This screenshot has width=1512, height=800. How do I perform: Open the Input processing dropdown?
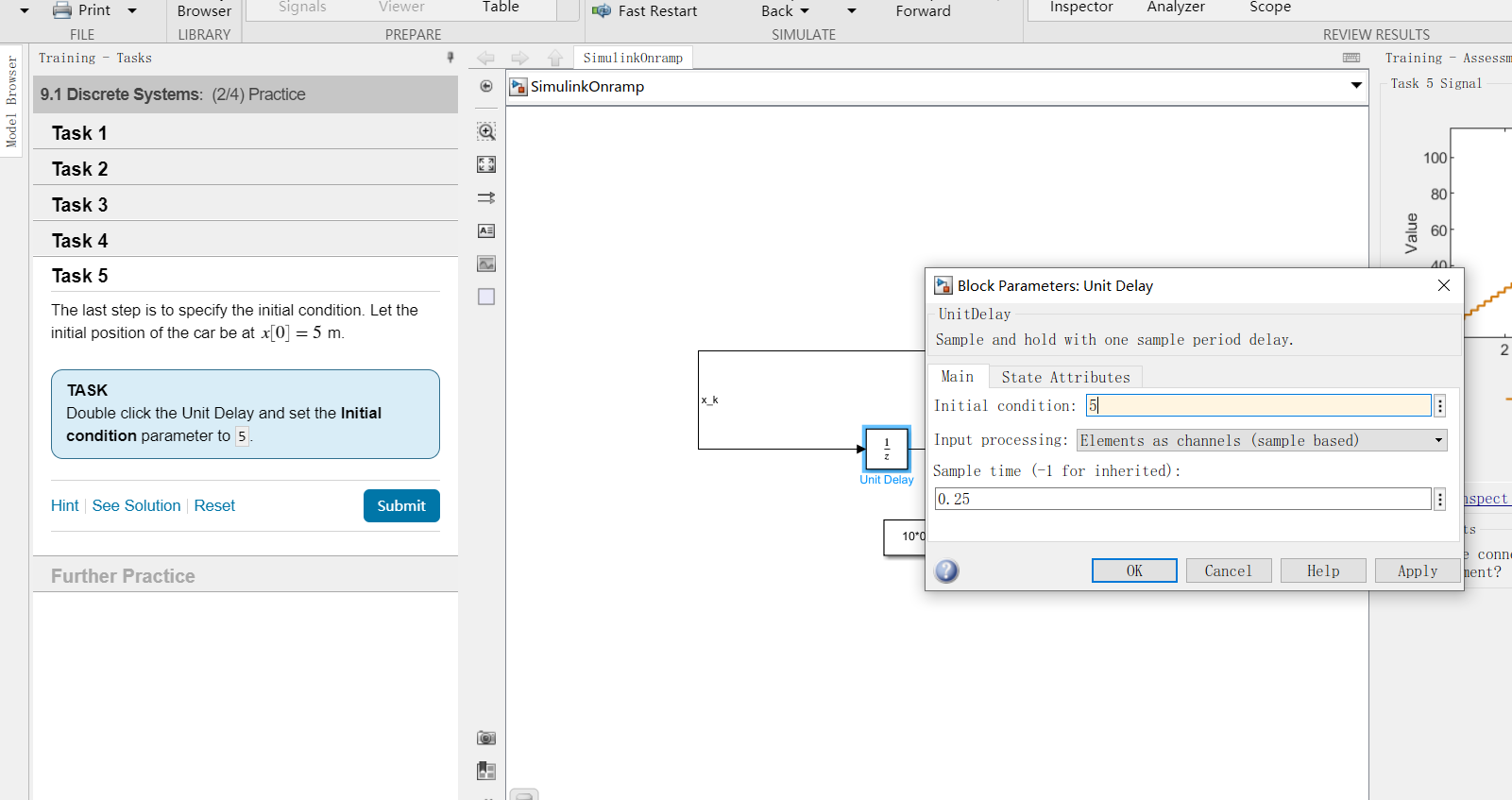click(1262, 440)
